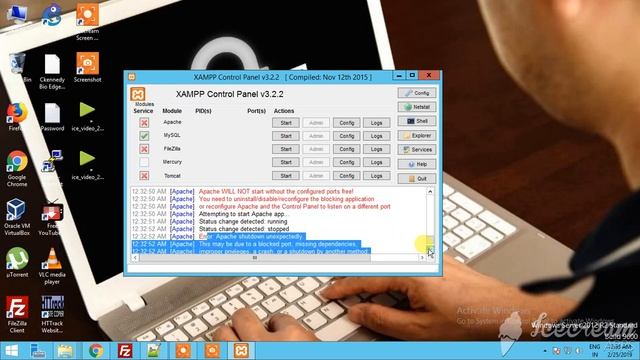Viewport: 640px width, 360px height.
Task: Select the Password file on the desktop
Action: (x=52, y=117)
